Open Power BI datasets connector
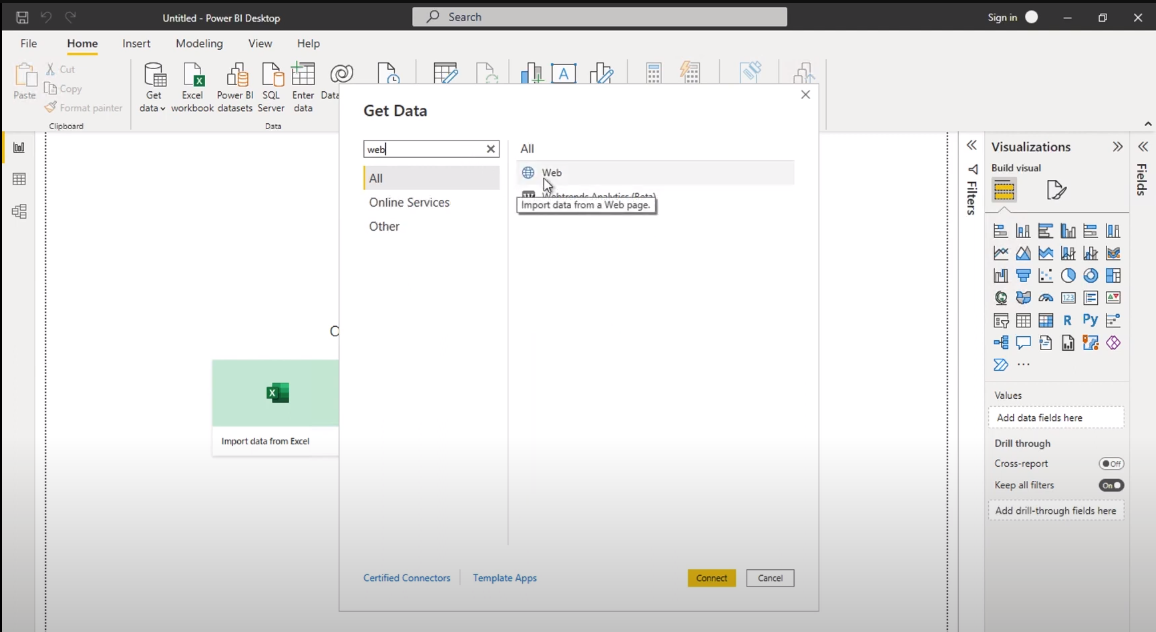Screen dimensions: 1156x632 pos(235,88)
